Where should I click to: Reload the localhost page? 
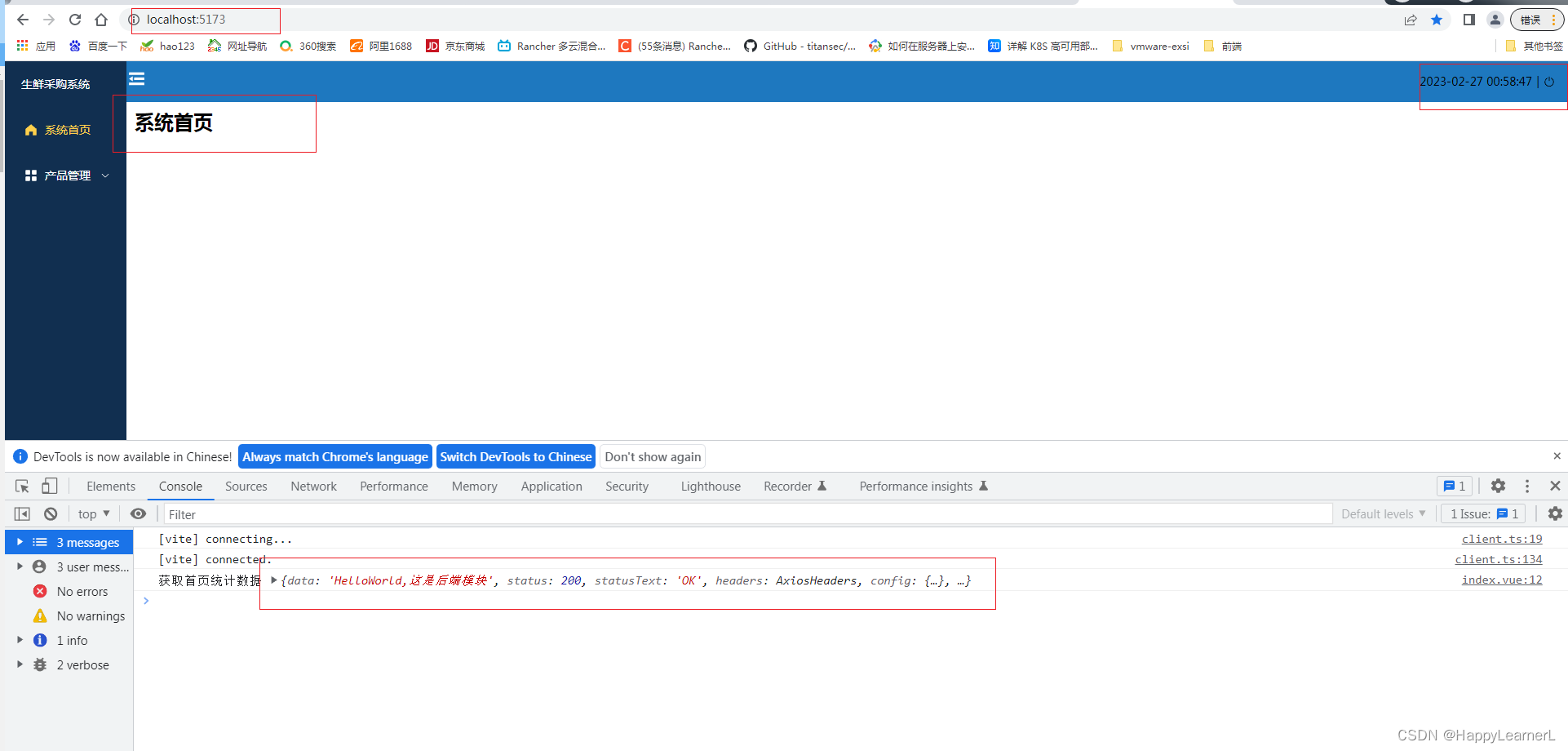click(x=75, y=20)
